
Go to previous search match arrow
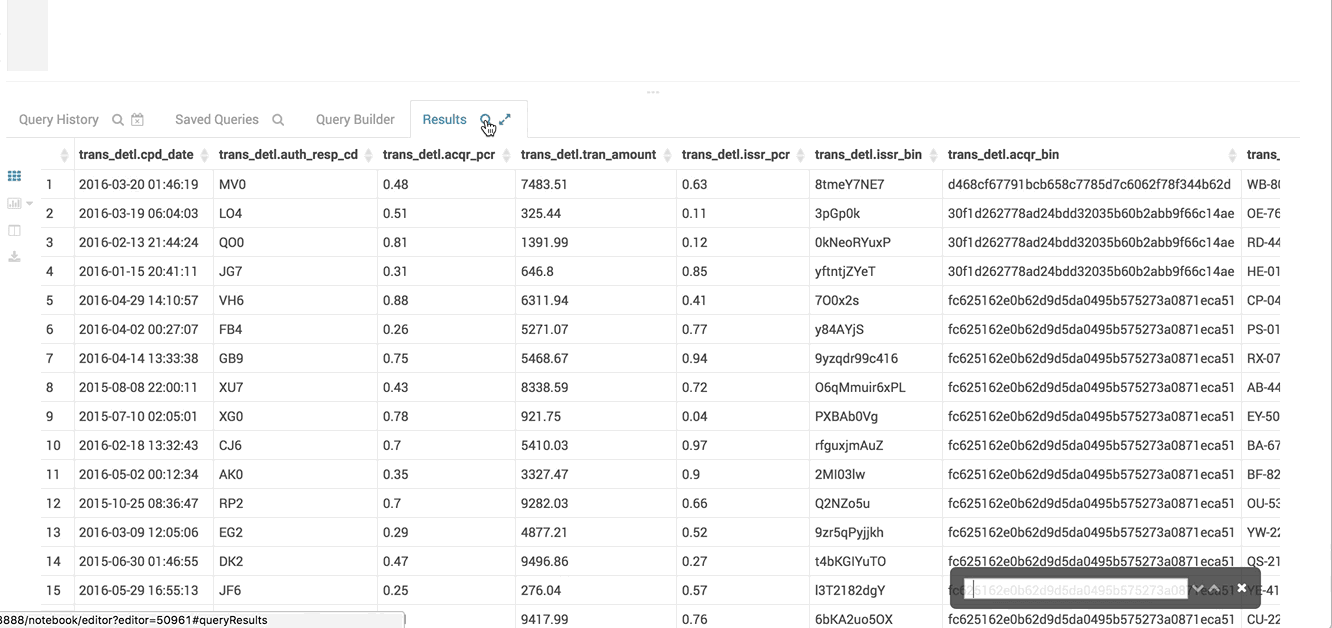(1214, 588)
